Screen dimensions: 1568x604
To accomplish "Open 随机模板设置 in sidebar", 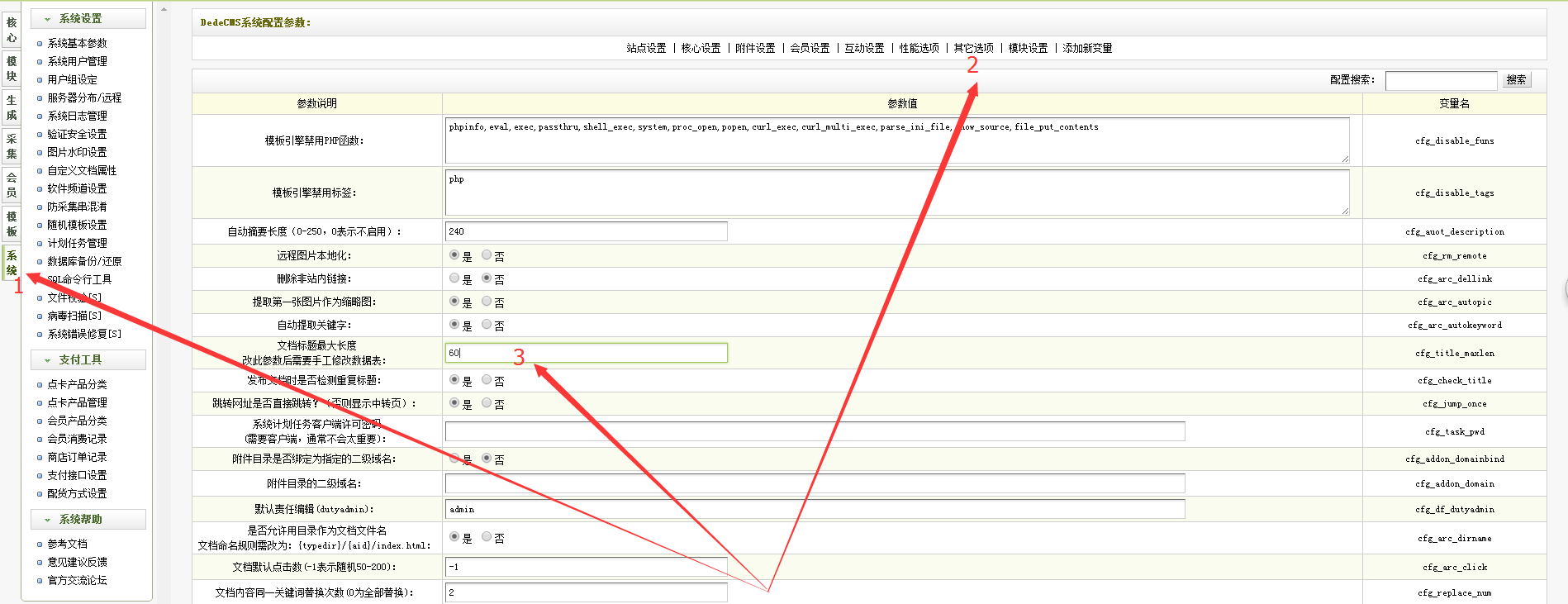I will click(77, 225).
